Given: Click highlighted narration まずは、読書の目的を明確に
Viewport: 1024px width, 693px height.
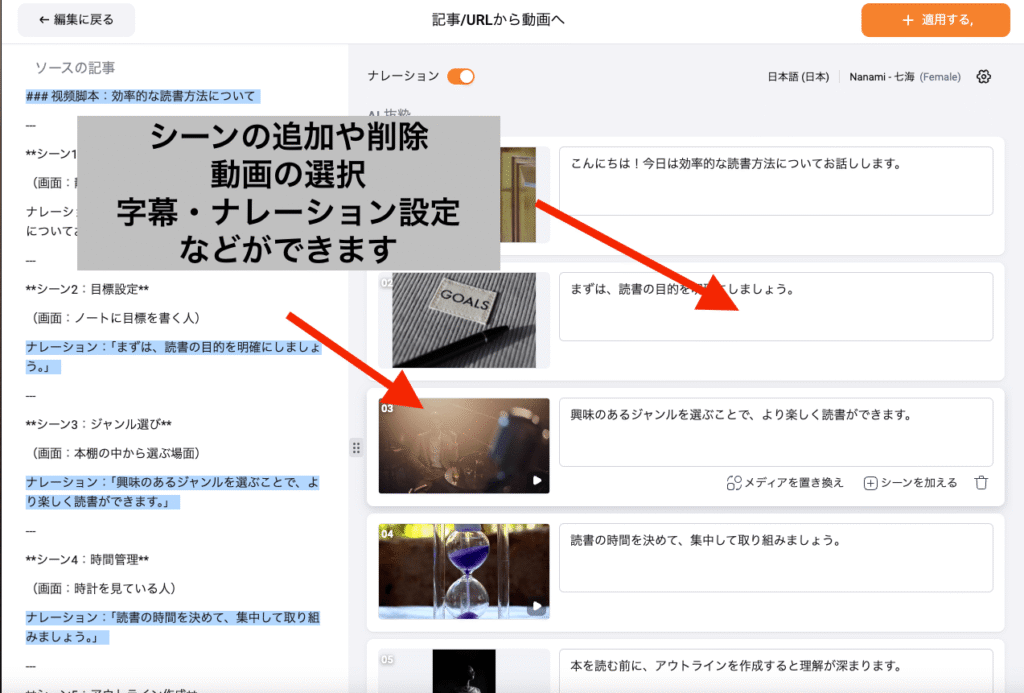Looking at the screenshot, I should coord(173,357).
